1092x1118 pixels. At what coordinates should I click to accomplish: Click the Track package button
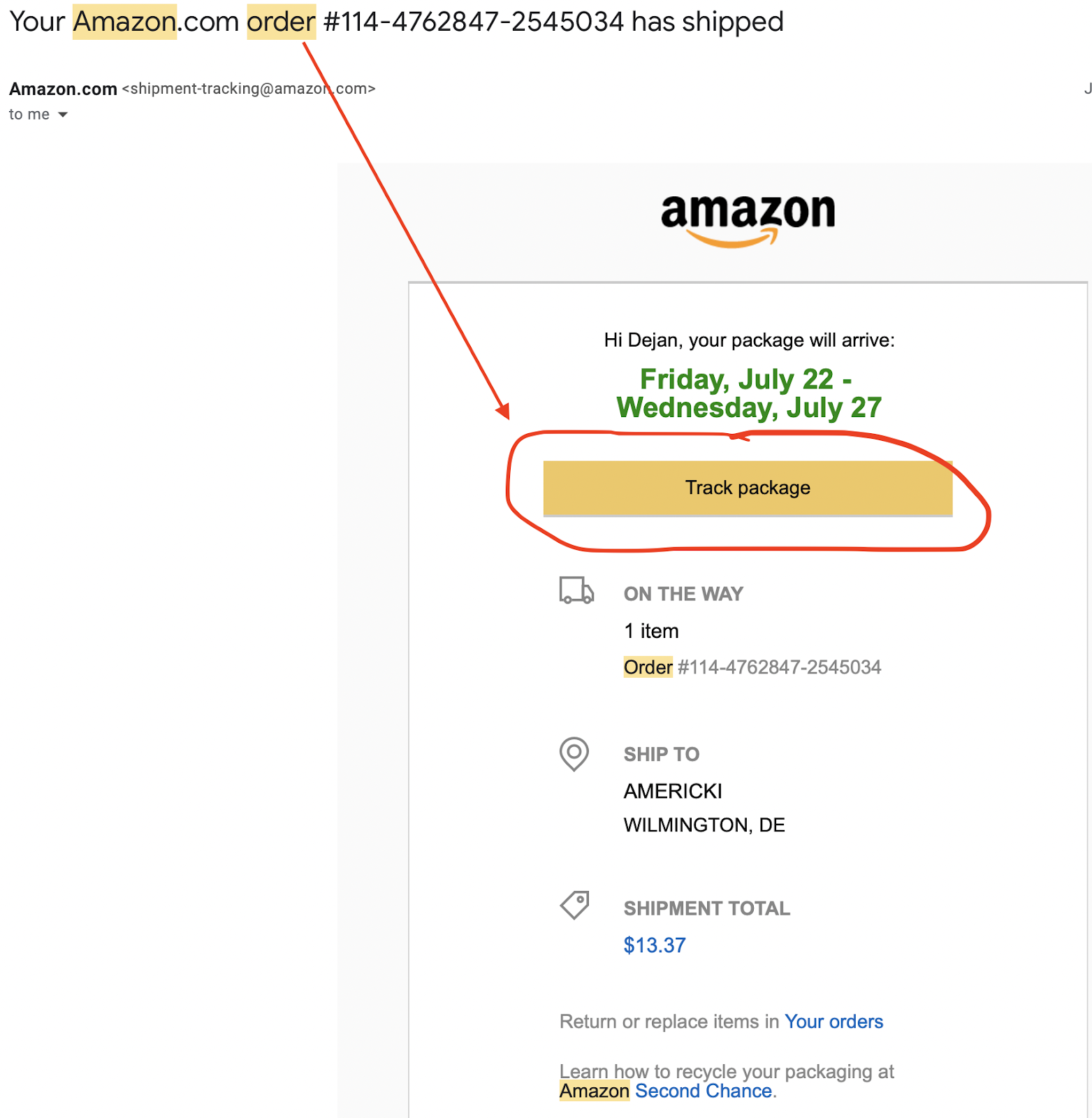[748, 488]
